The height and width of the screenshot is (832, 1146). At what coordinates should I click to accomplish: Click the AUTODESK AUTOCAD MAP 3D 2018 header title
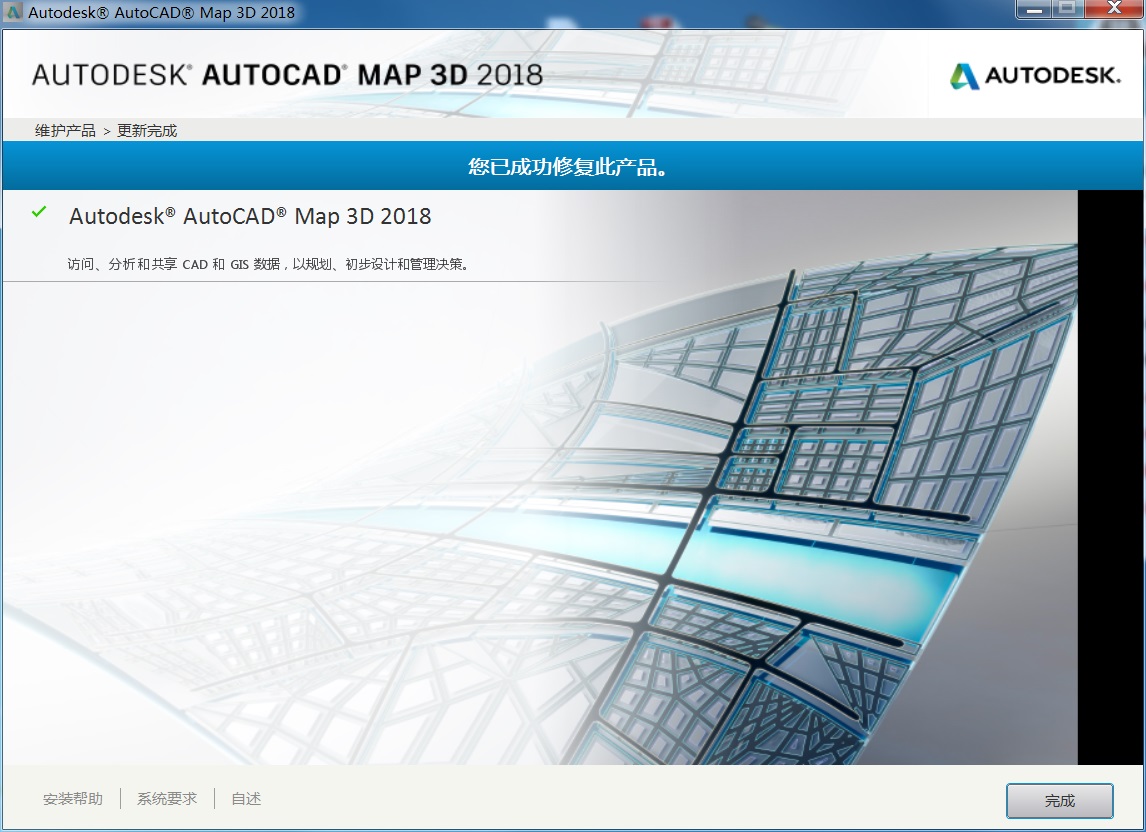287,75
